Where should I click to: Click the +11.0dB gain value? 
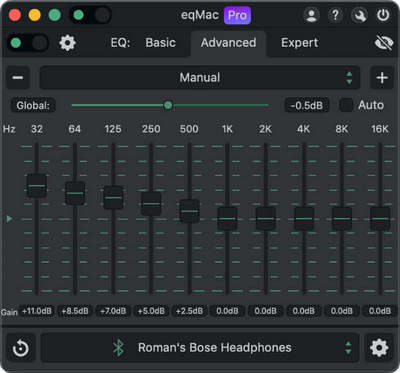point(37,311)
